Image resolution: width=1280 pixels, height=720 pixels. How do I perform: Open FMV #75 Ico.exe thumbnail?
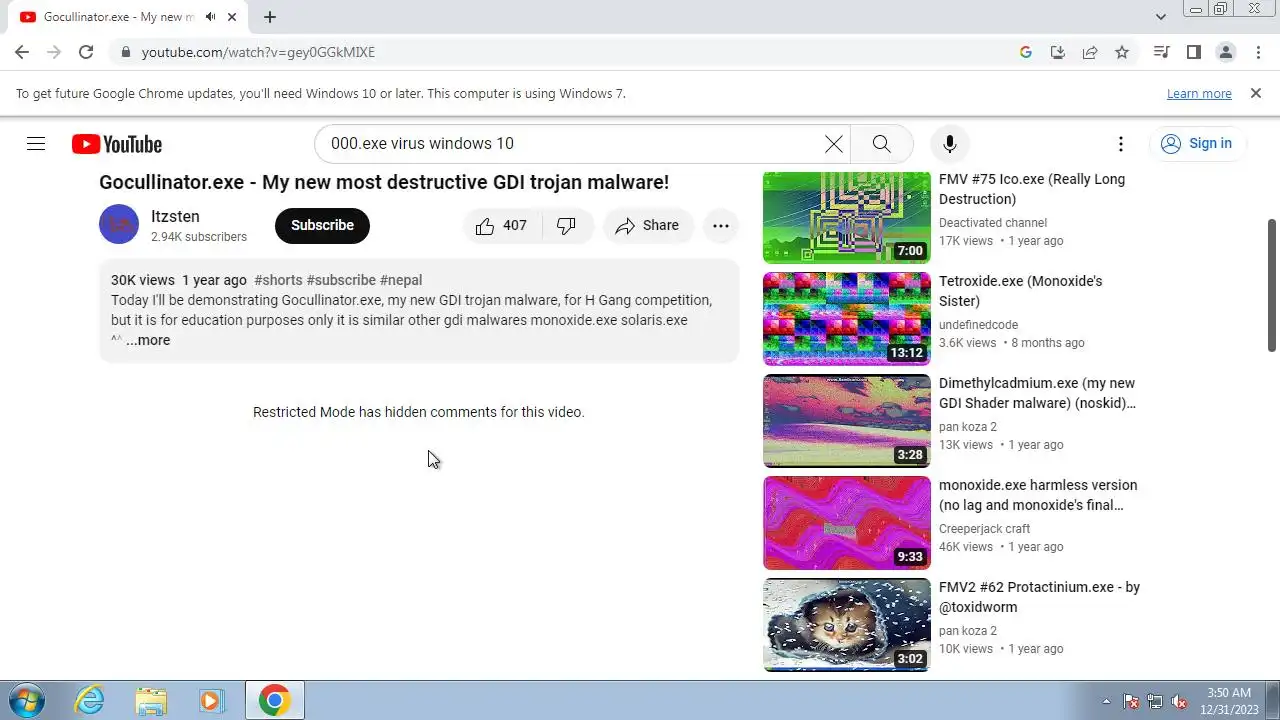click(x=846, y=217)
